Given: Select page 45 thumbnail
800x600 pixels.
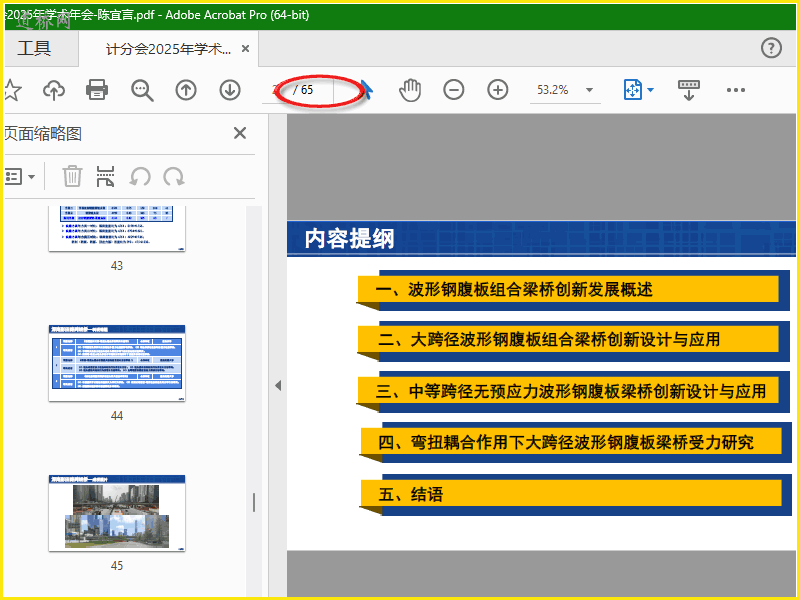Looking at the screenshot, I should click(x=117, y=513).
